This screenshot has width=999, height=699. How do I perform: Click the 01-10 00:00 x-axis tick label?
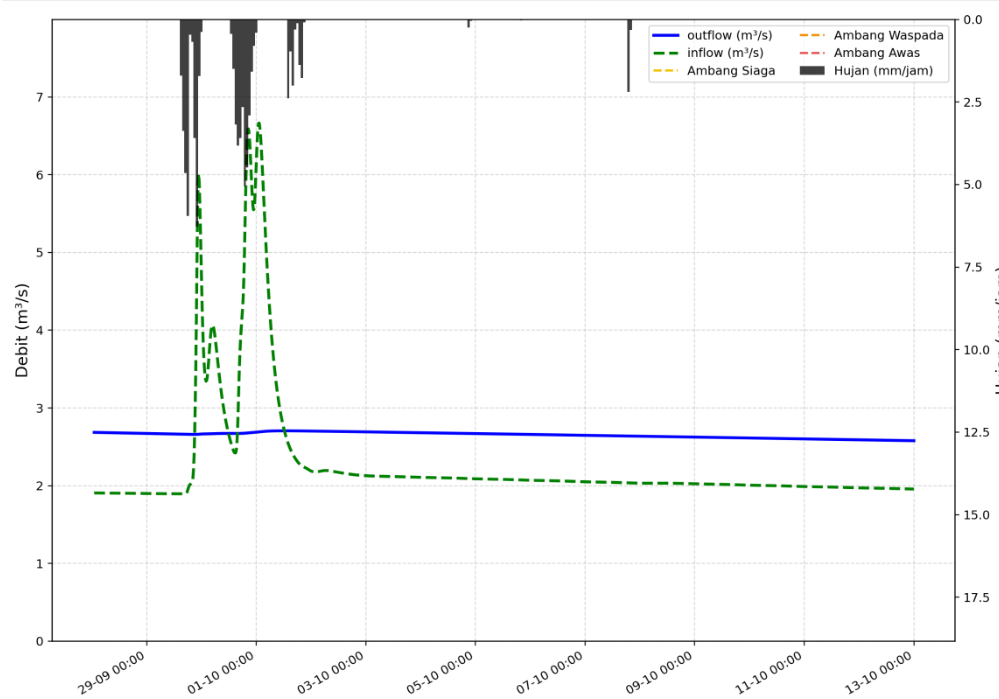[x=223, y=671]
